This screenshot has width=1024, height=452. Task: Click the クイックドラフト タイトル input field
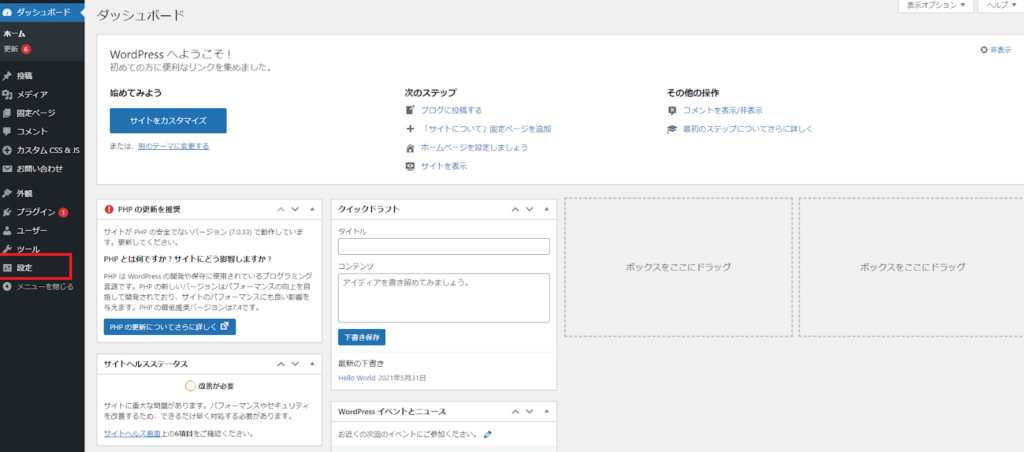444,247
